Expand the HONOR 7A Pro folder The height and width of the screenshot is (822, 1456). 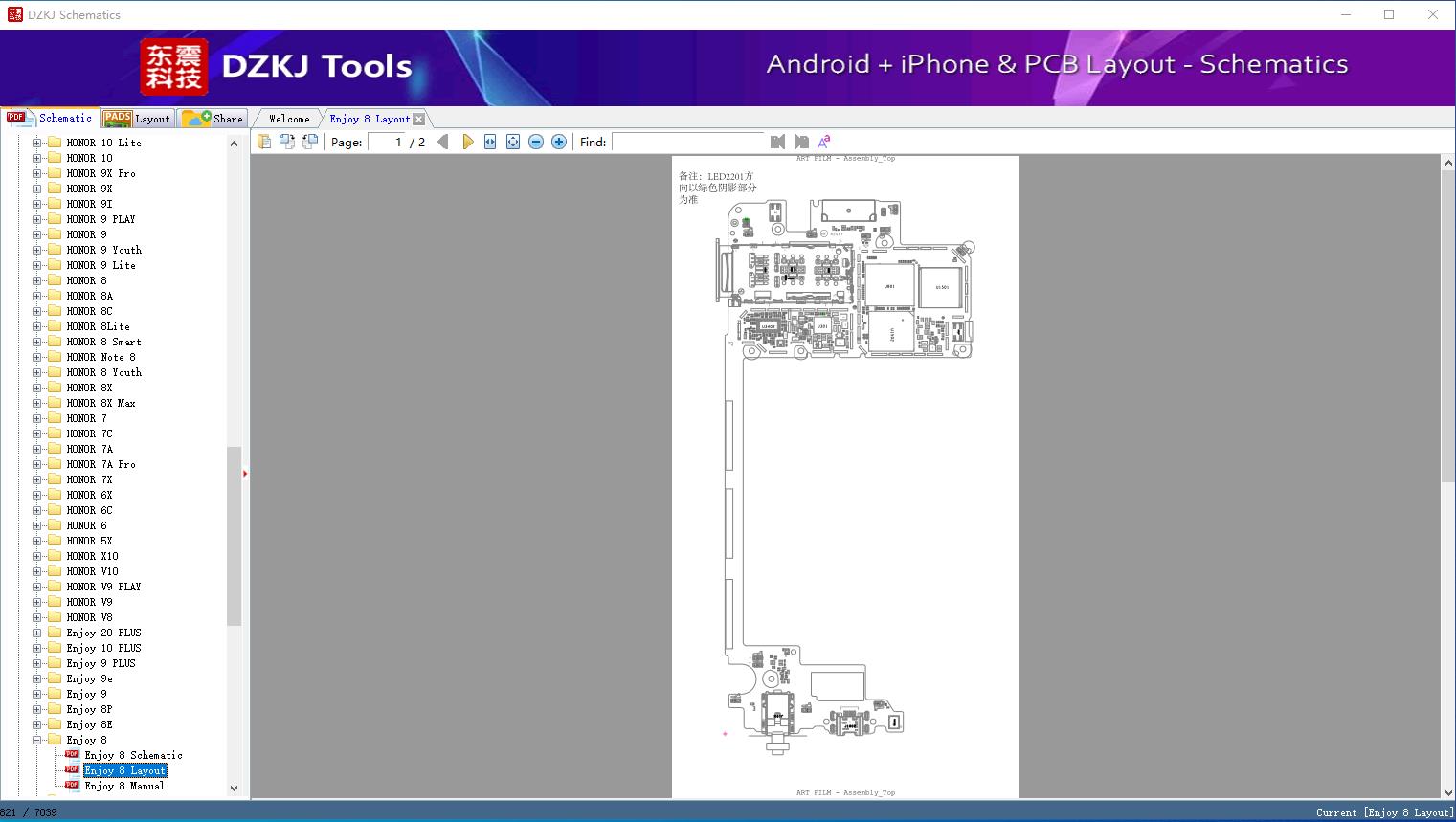click(x=36, y=464)
